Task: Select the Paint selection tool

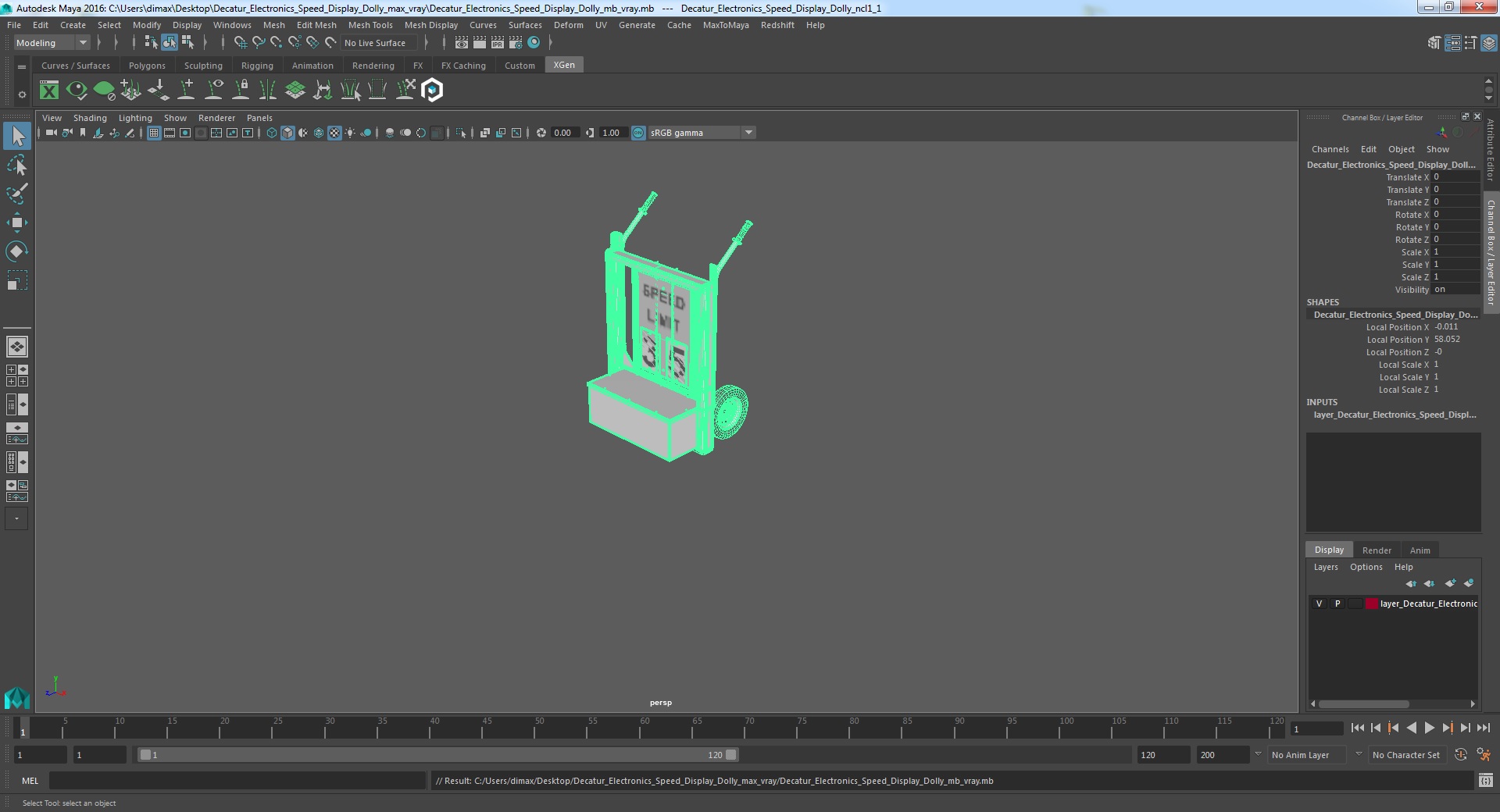Action: click(16, 194)
